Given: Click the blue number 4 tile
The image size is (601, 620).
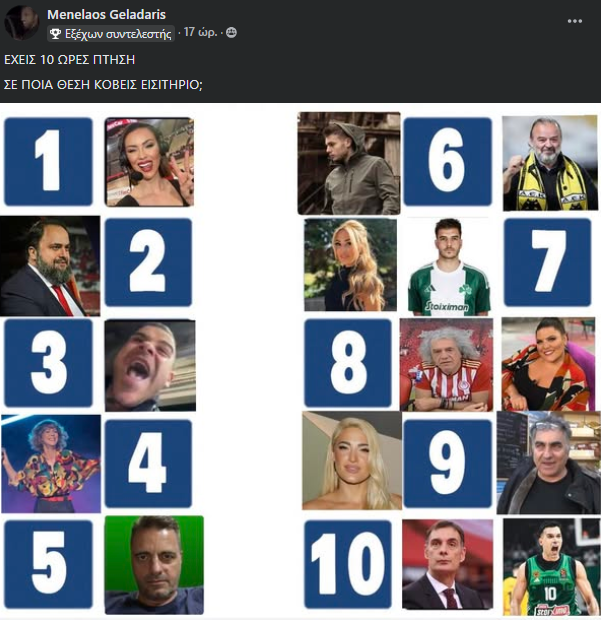Looking at the screenshot, I should [148, 463].
